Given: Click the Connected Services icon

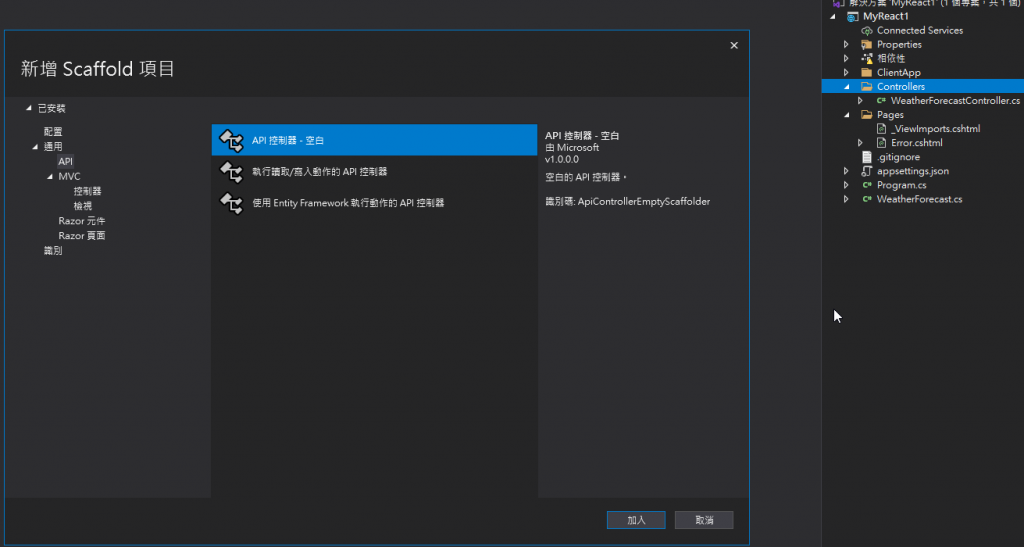Looking at the screenshot, I should 867,31.
